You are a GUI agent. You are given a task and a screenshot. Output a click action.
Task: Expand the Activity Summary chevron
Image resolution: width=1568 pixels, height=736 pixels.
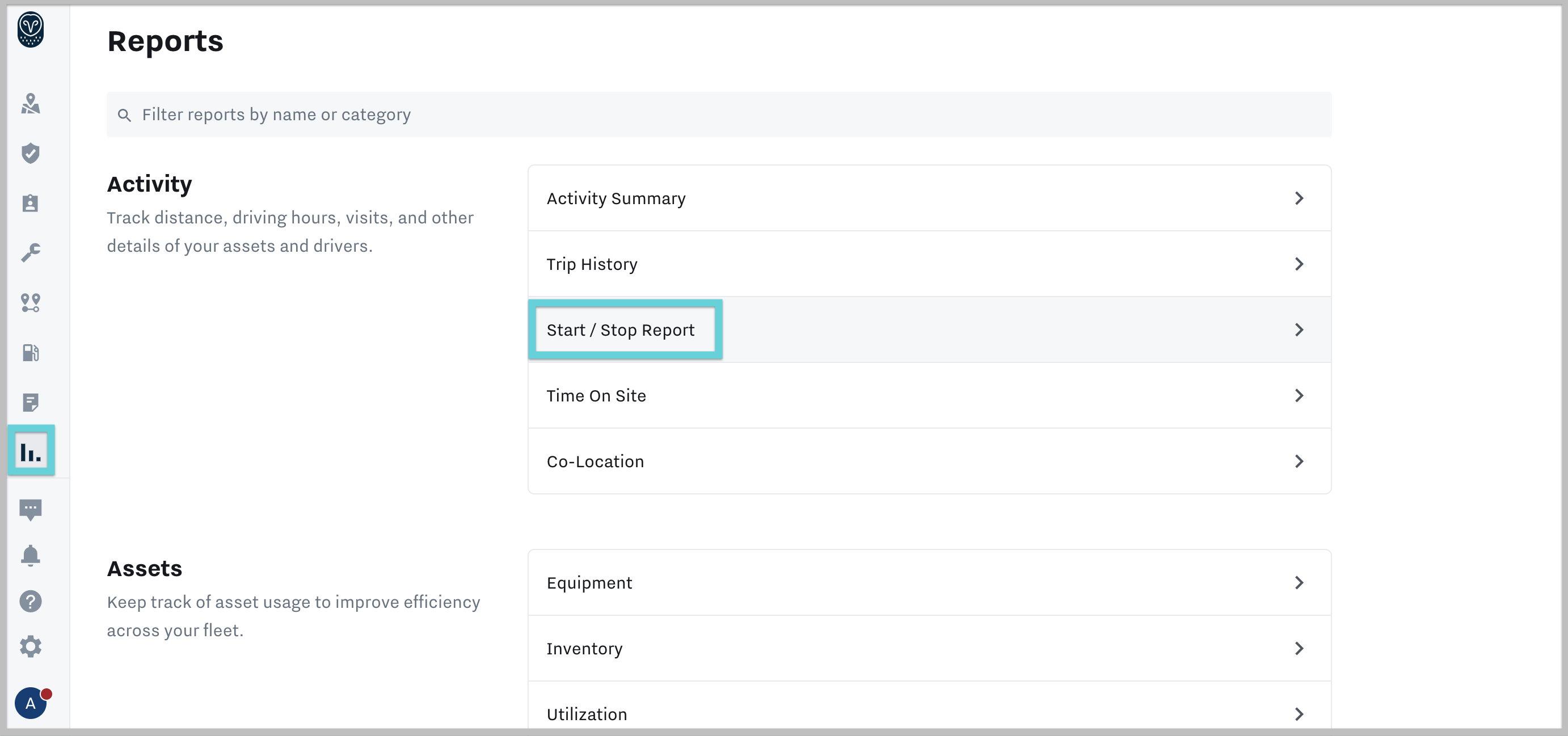(x=1300, y=198)
